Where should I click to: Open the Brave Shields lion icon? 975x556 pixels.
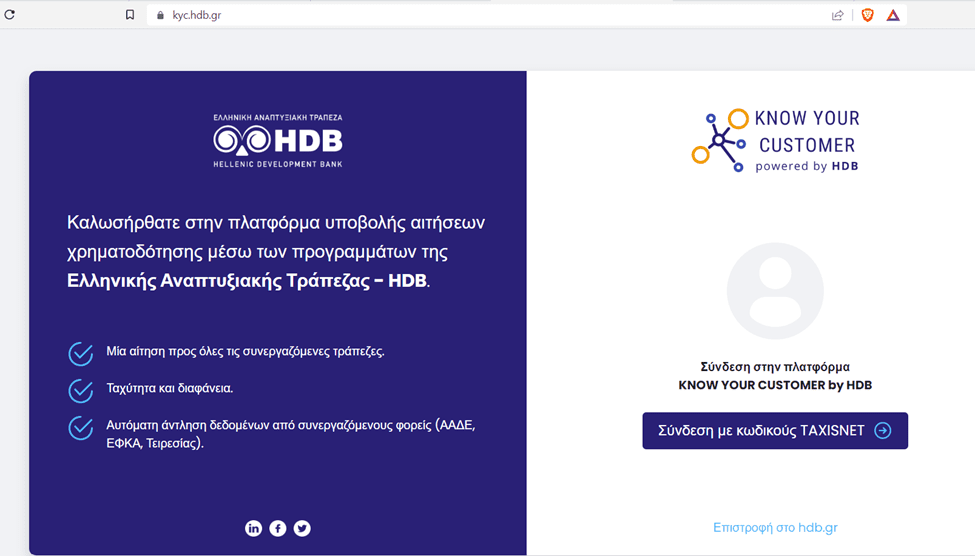(x=867, y=15)
